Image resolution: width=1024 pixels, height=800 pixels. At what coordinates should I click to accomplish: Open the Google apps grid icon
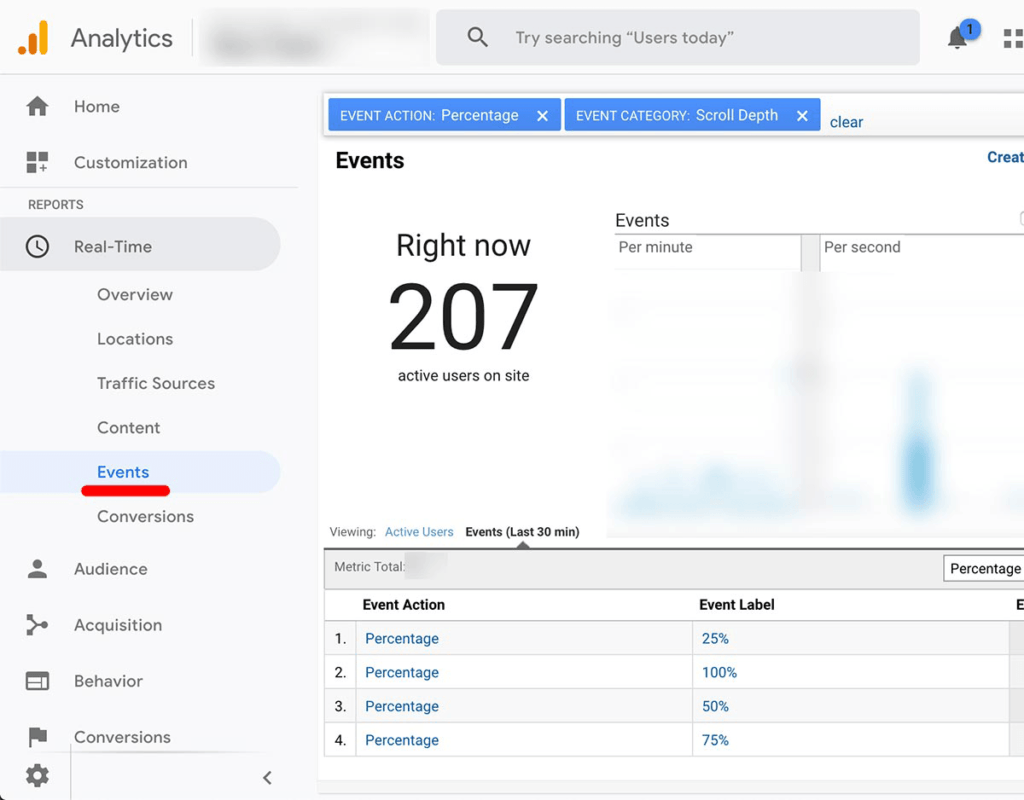pyautogui.click(x=1012, y=38)
